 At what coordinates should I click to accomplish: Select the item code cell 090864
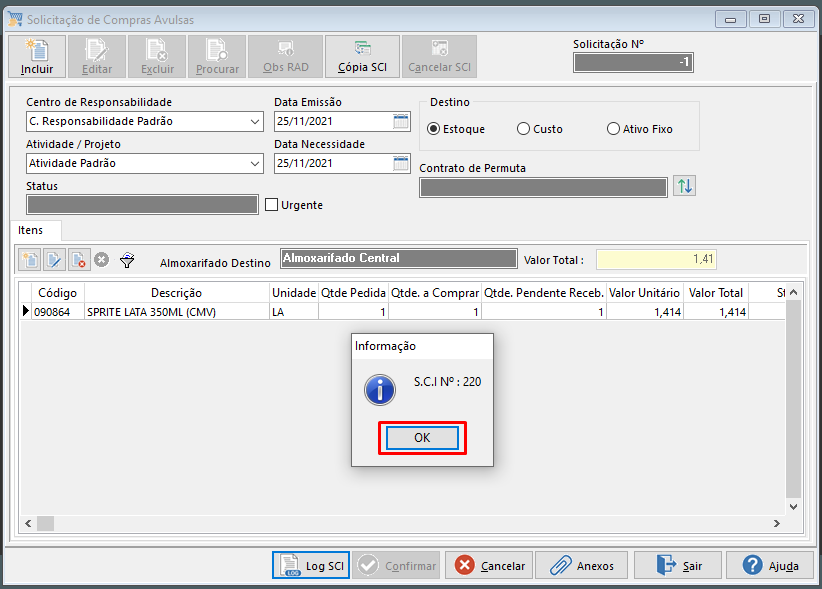coord(58,312)
